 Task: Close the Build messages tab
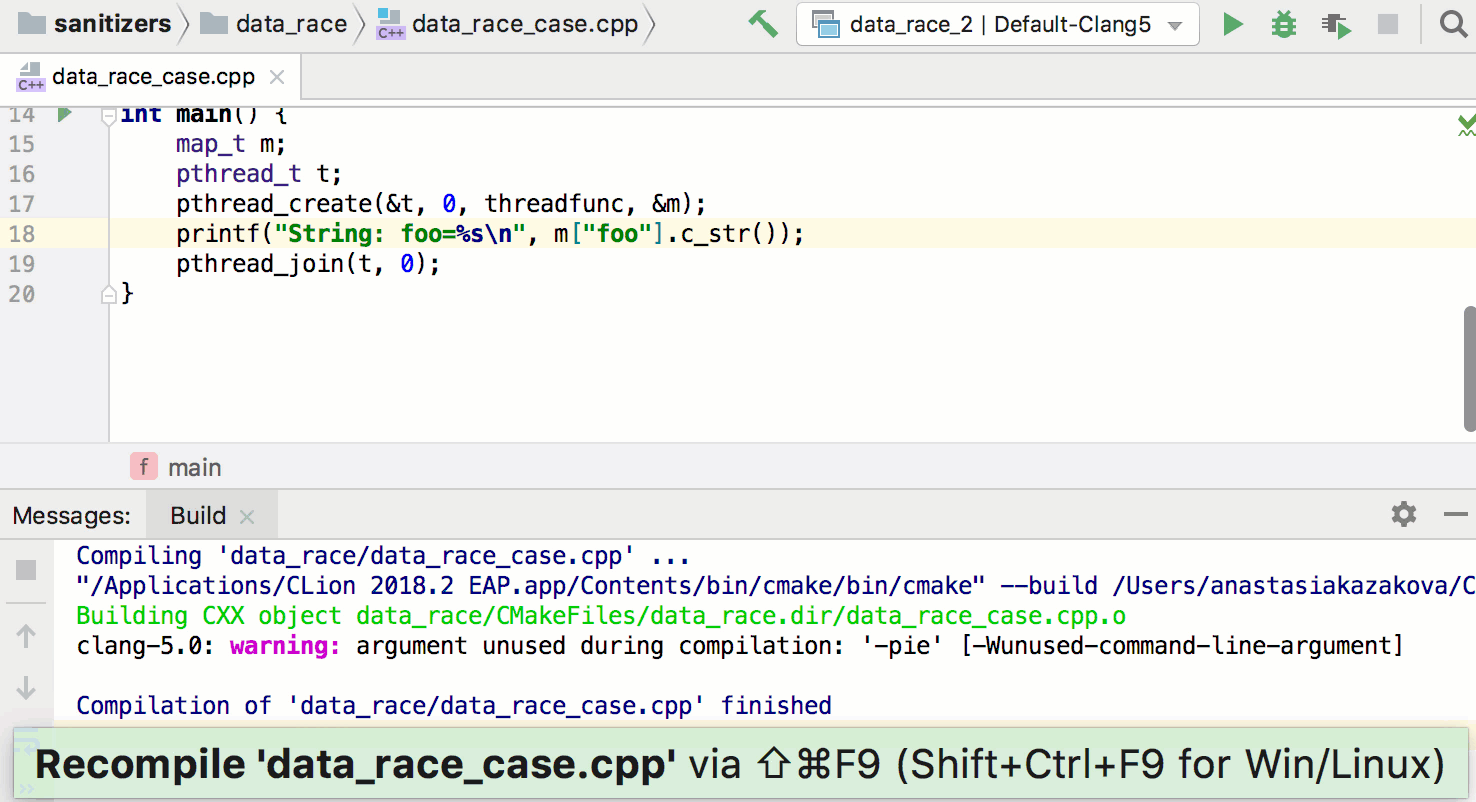(x=247, y=517)
